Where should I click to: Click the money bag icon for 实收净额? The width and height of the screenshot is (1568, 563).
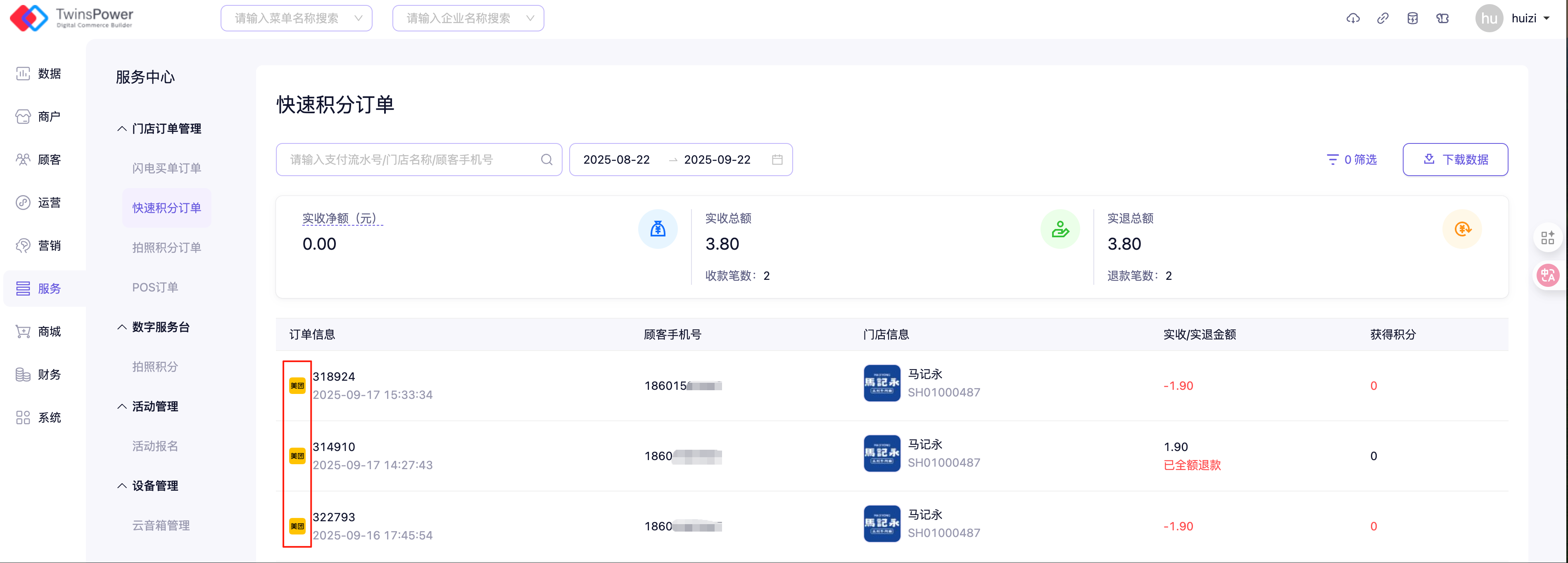[657, 229]
